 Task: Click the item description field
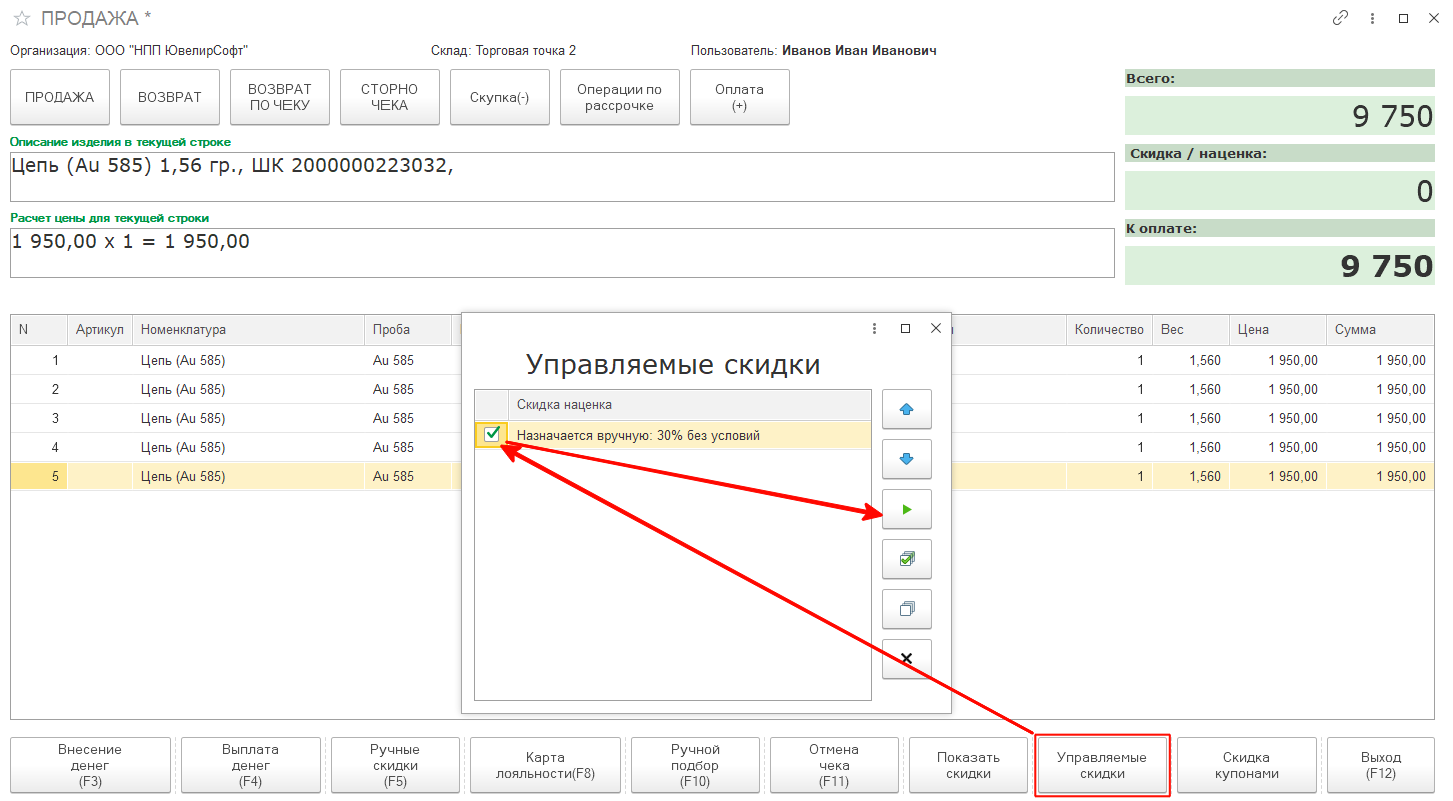562,177
